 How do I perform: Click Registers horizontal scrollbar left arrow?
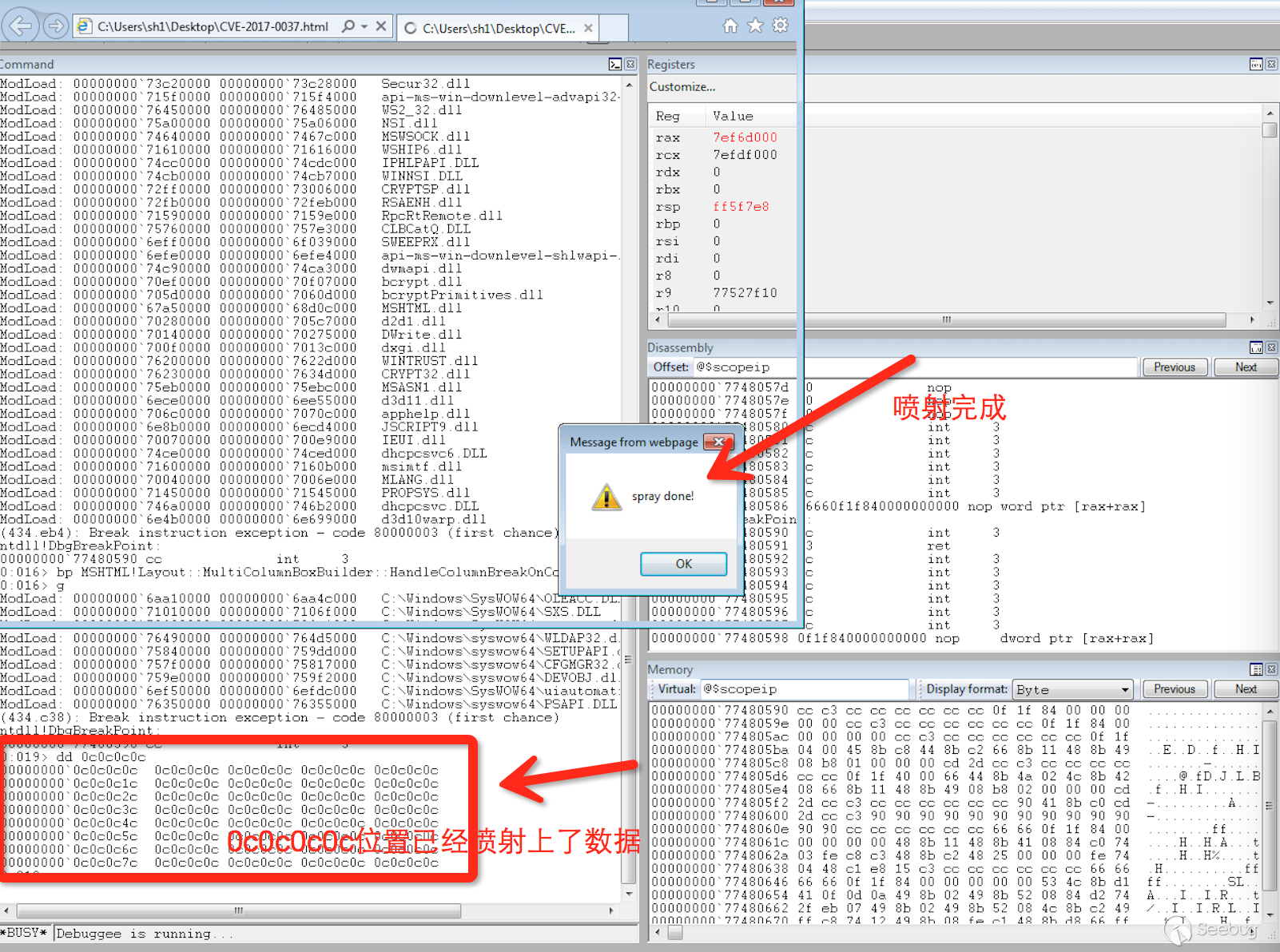click(657, 319)
